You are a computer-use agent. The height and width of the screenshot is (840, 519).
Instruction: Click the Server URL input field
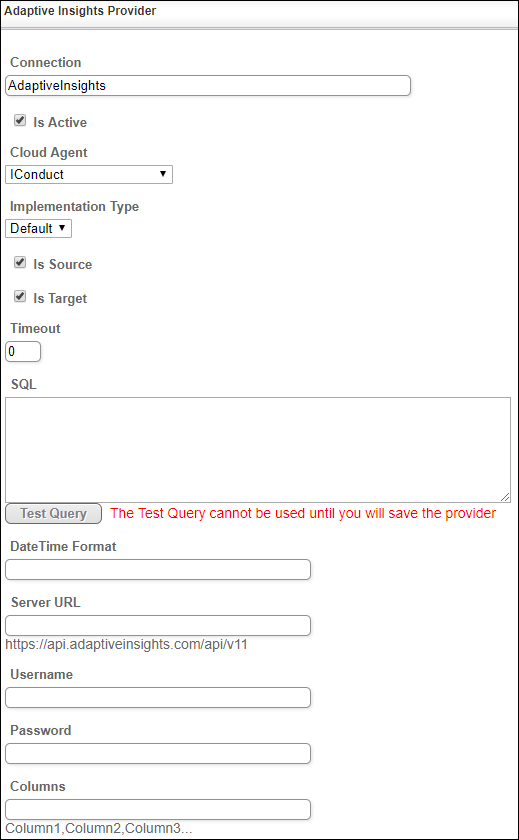click(x=158, y=626)
